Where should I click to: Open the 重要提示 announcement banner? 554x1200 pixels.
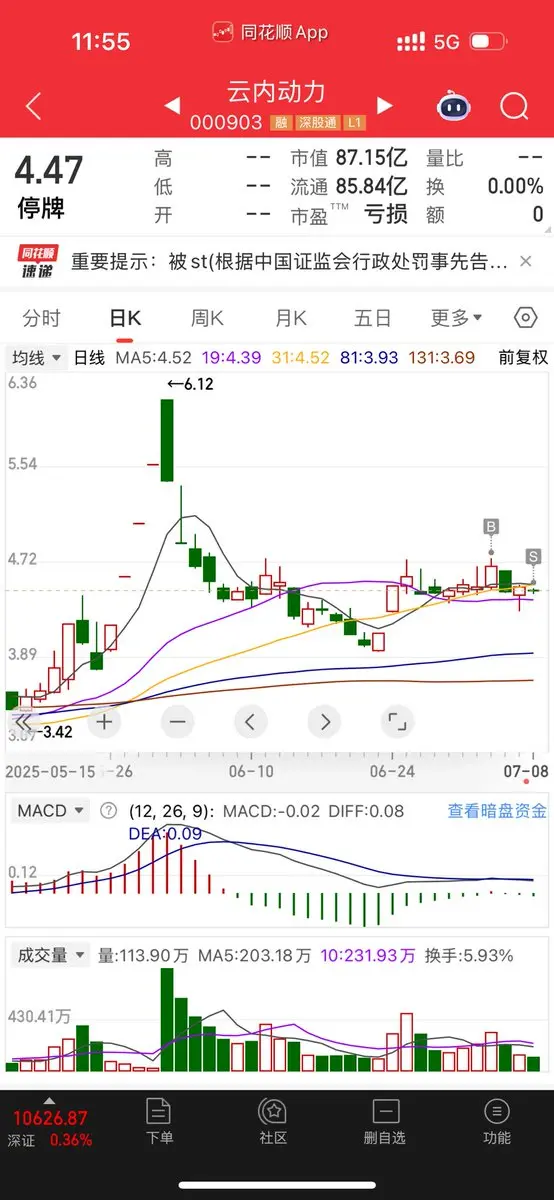[x=277, y=262]
